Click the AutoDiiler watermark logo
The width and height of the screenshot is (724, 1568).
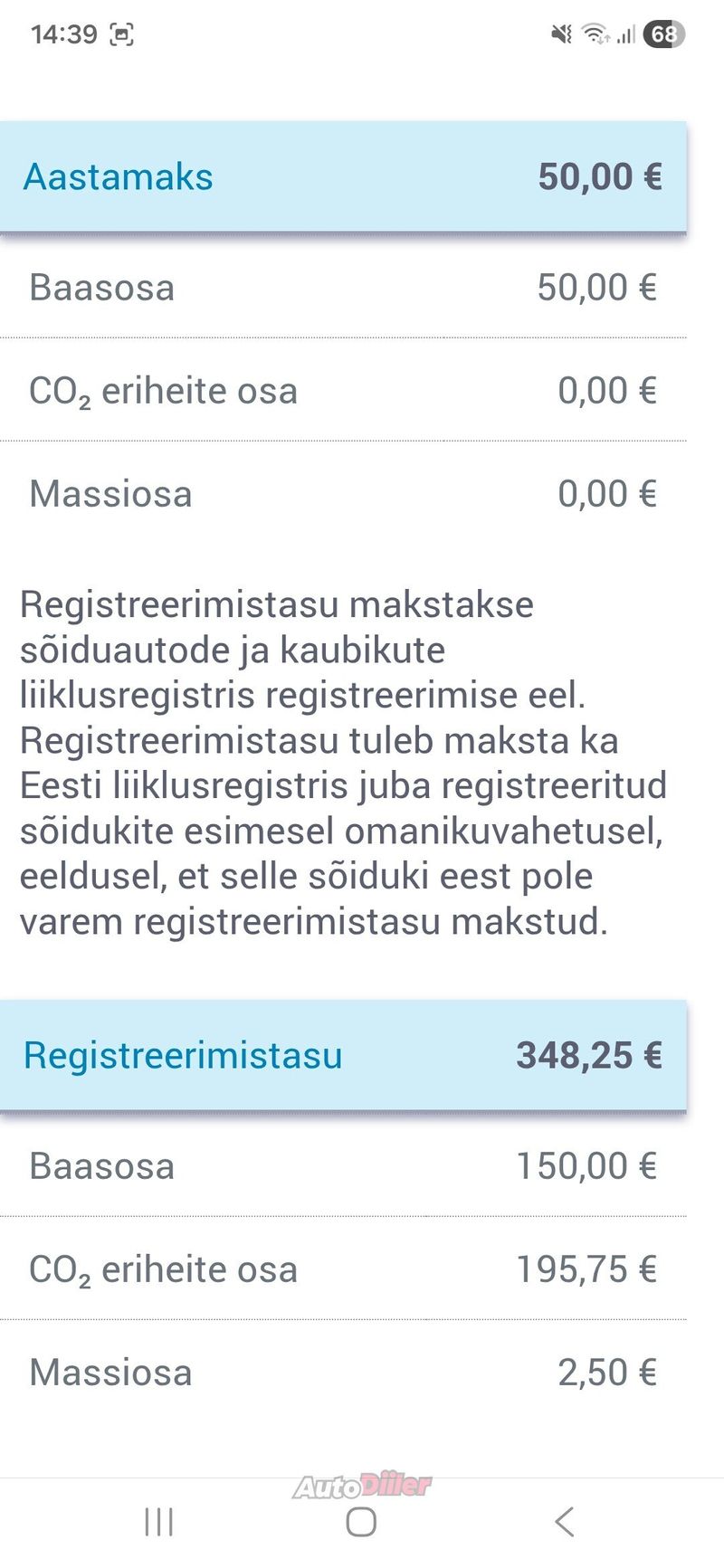362,1486
